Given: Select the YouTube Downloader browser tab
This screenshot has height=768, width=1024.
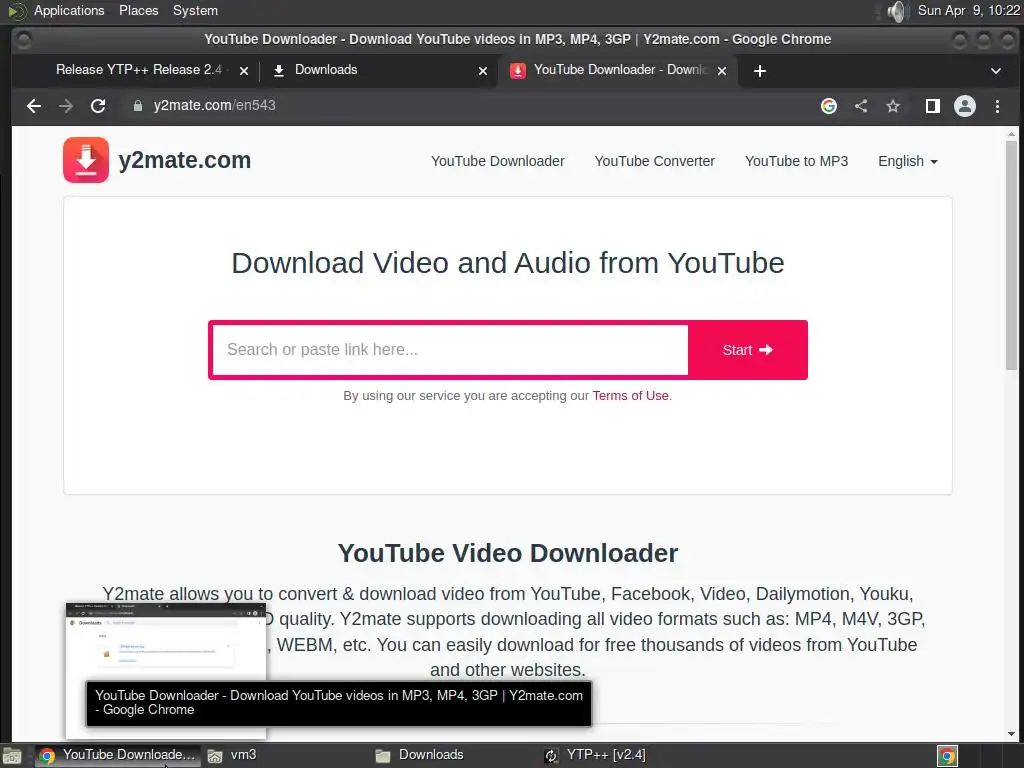Looking at the screenshot, I should (x=620, y=70).
